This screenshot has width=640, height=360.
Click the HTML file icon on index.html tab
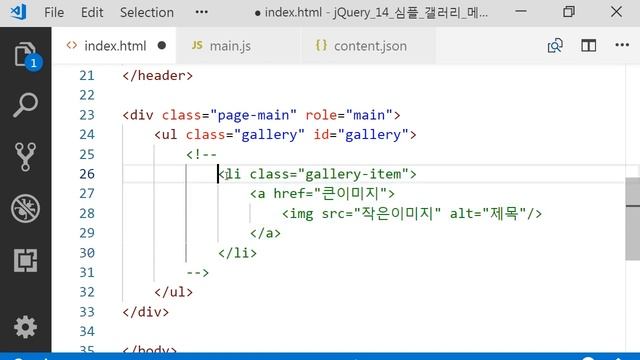(x=72, y=45)
